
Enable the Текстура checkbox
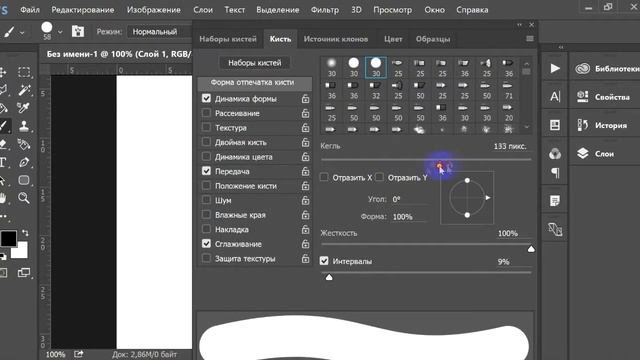click(206, 127)
